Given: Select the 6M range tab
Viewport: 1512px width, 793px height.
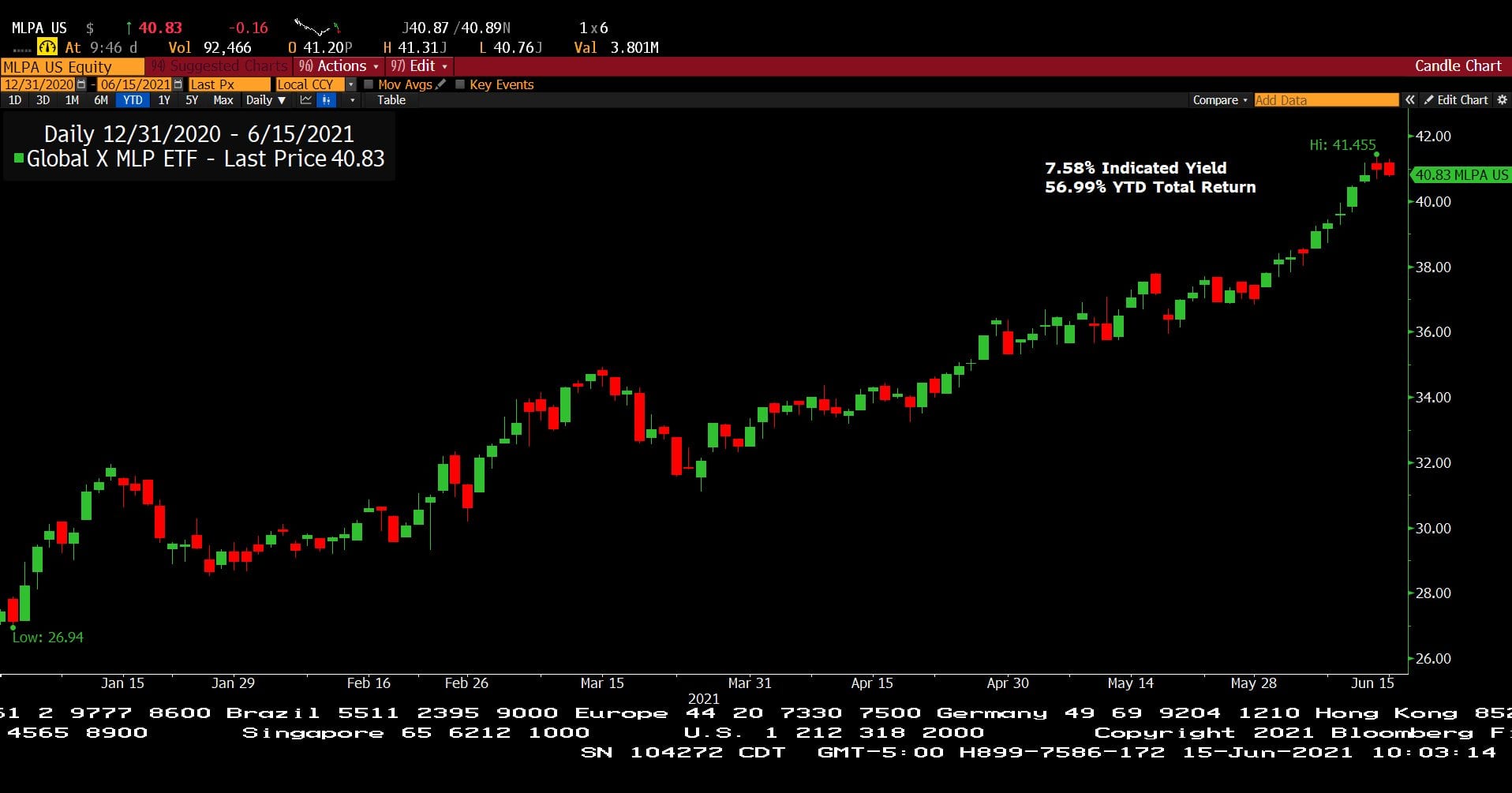Looking at the screenshot, I should coord(101,100).
